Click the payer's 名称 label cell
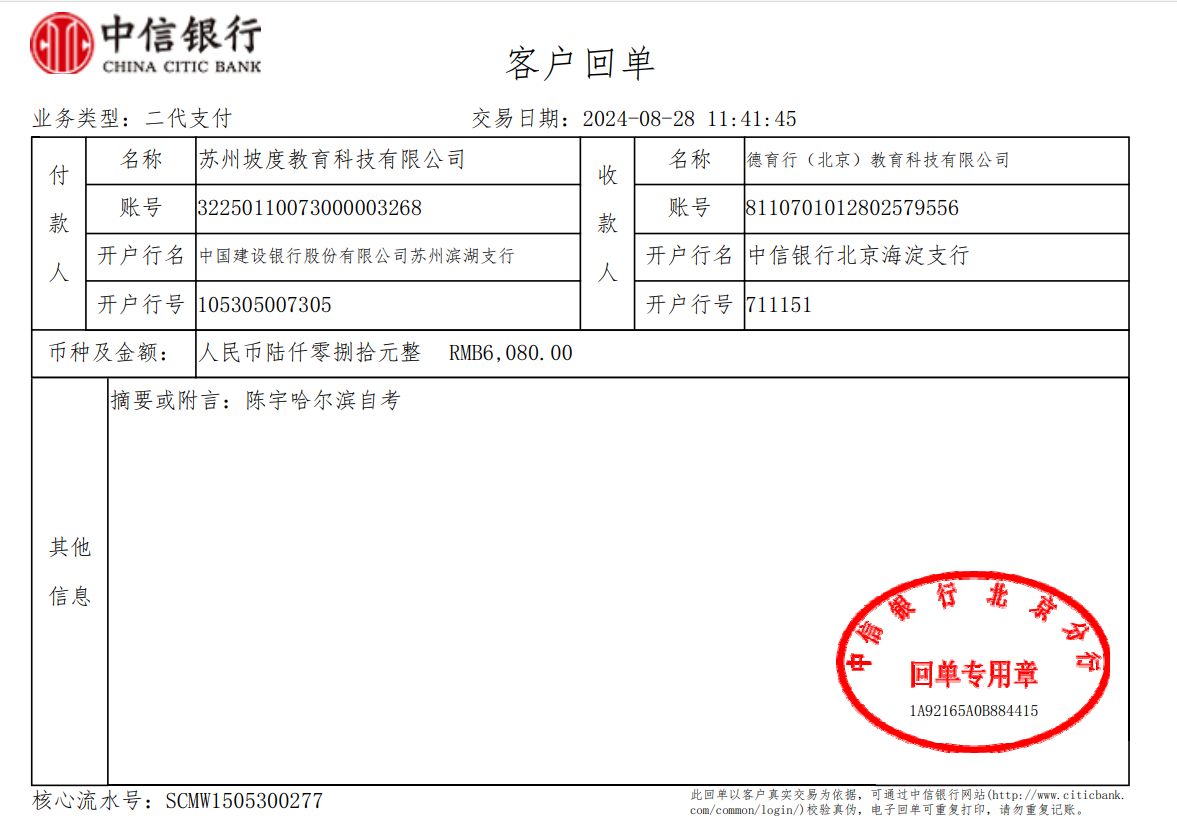This screenshot has height=837, width=1177. (x=141, y=160)
